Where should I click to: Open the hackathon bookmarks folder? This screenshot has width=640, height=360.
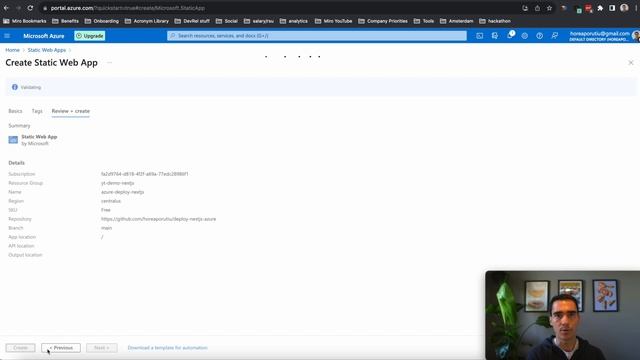coord(495,21)
